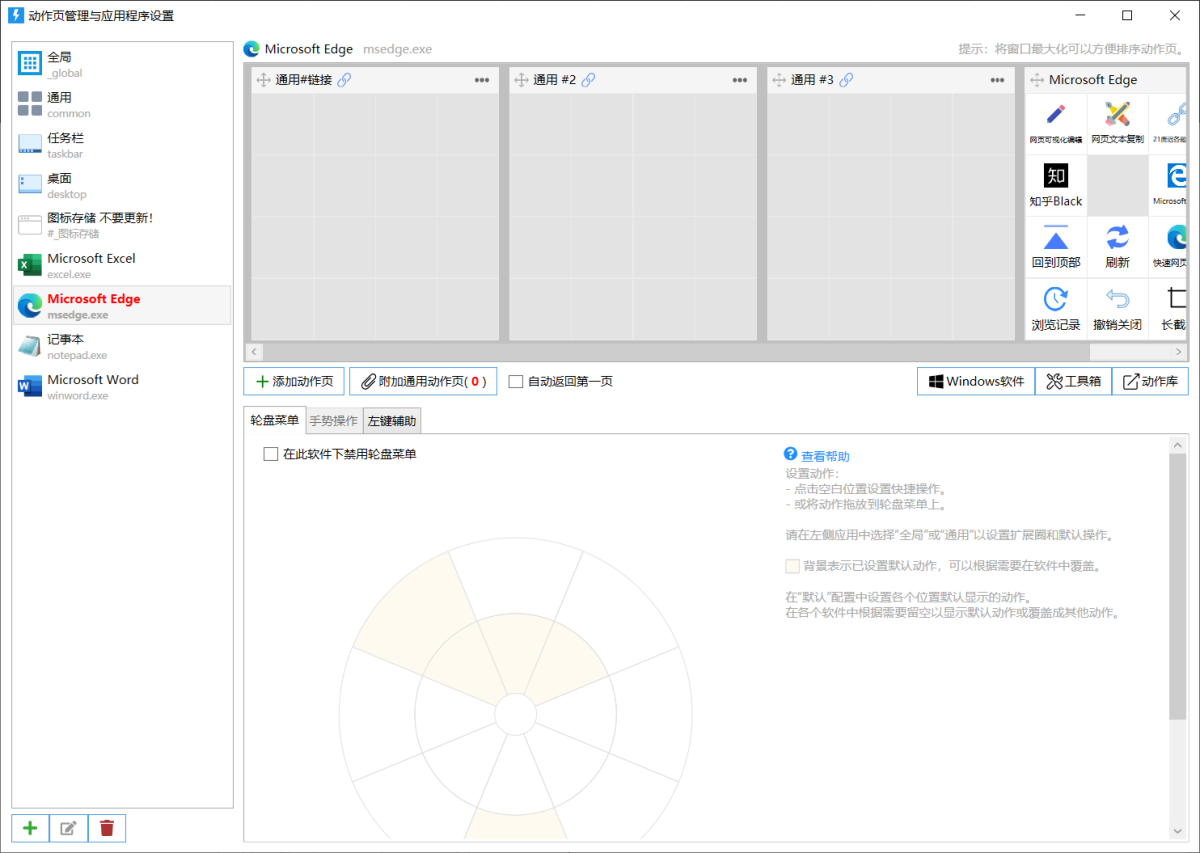Select 记事本 notepad entry

tap(122, 346)
